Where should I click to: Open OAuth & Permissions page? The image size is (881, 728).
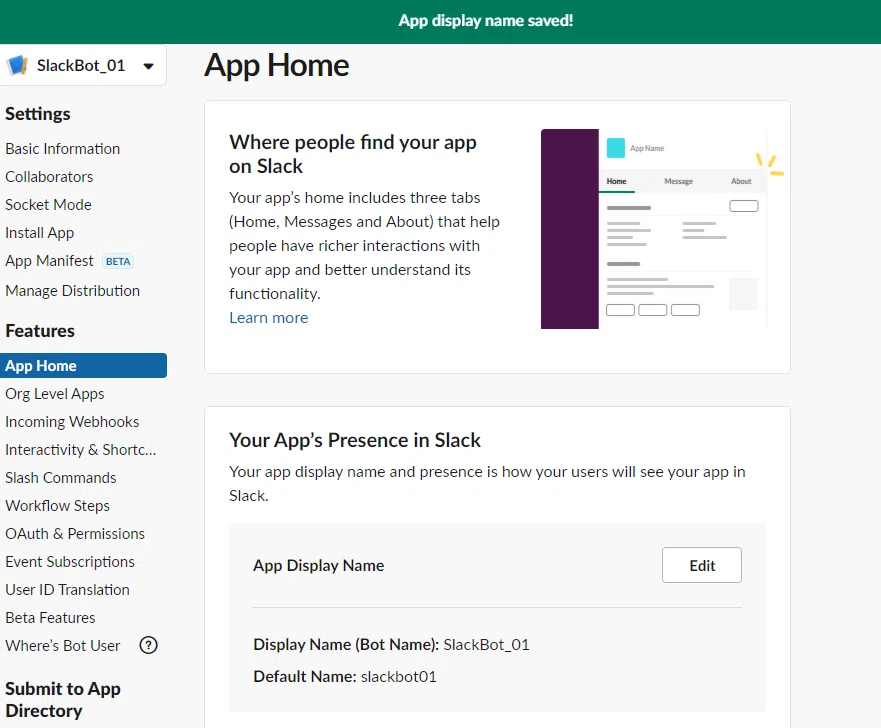[x=75, y=534]
